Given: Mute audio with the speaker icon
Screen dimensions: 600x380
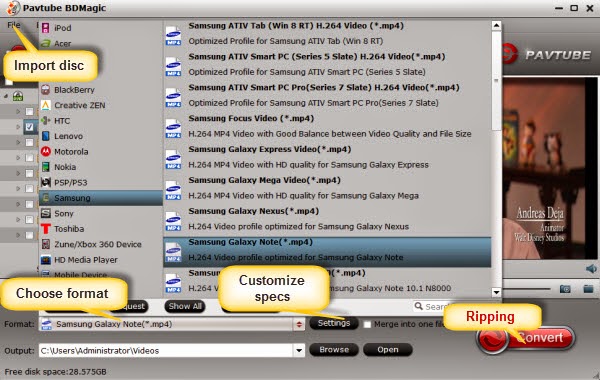Looking at the screenshot, I should pos(591,269).
